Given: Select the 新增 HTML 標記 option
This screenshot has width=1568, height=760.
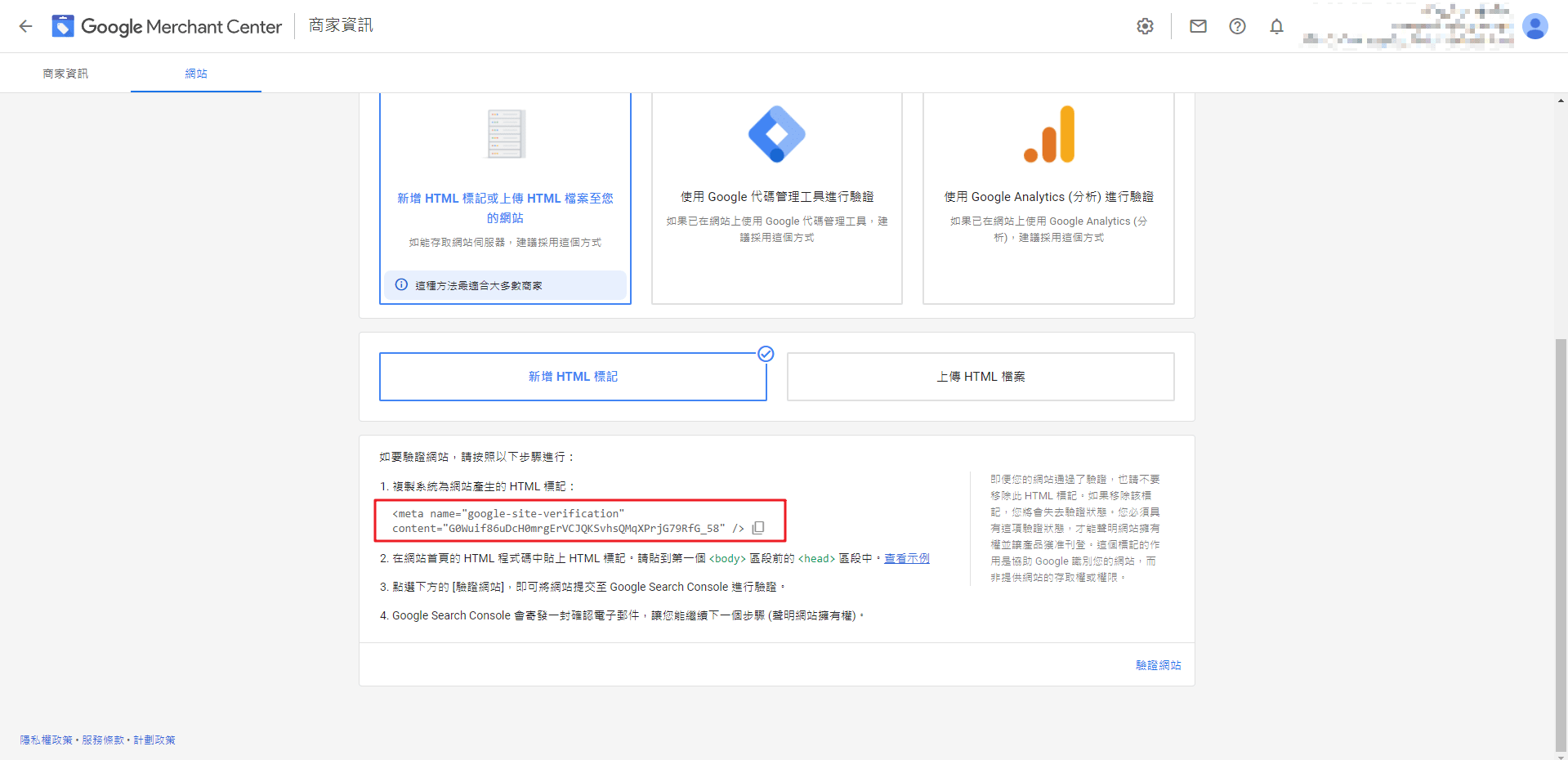Looking at the screenshot, I should (x=573, y=377).
